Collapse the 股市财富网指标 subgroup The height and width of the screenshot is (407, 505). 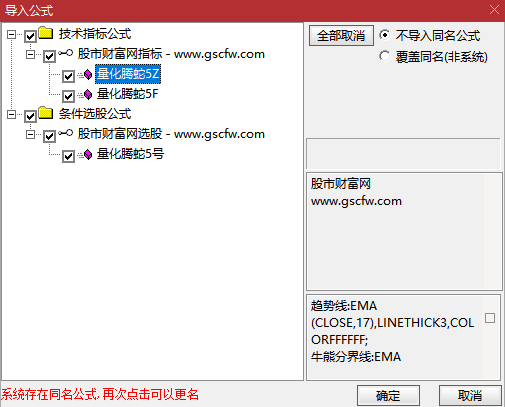(31, 54)
